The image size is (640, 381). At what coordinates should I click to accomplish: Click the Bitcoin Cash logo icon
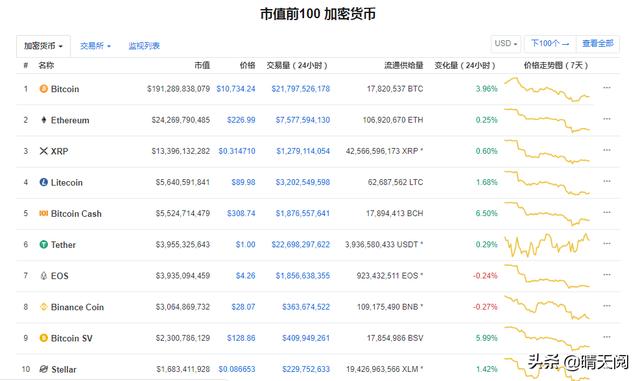point(43,213)
